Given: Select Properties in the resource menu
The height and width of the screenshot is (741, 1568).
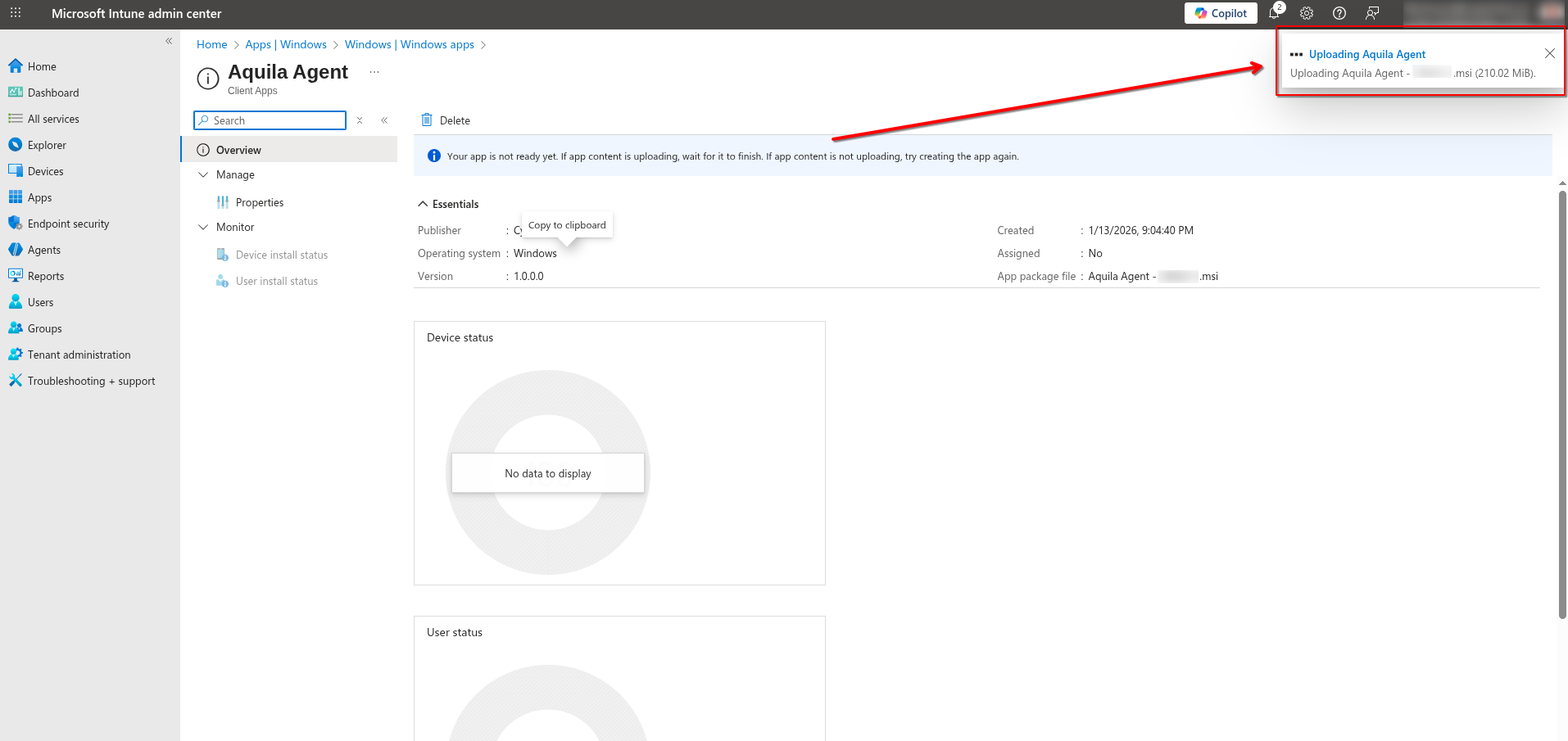Looking at the screenshot, I should (x=259, y=202).
